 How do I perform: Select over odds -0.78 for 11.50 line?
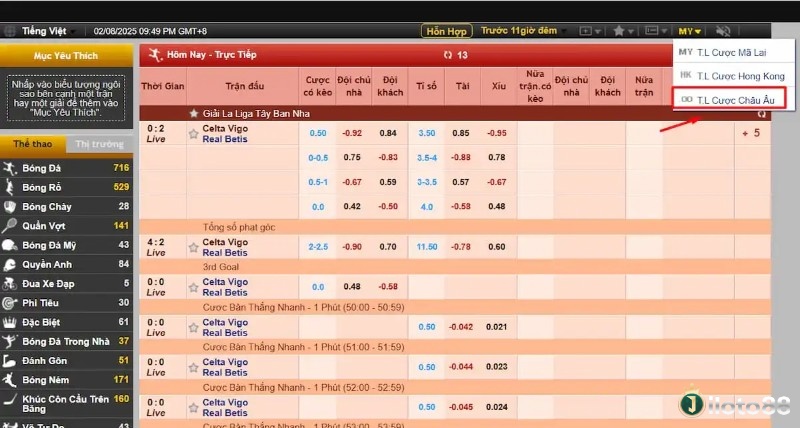point(461,247)
